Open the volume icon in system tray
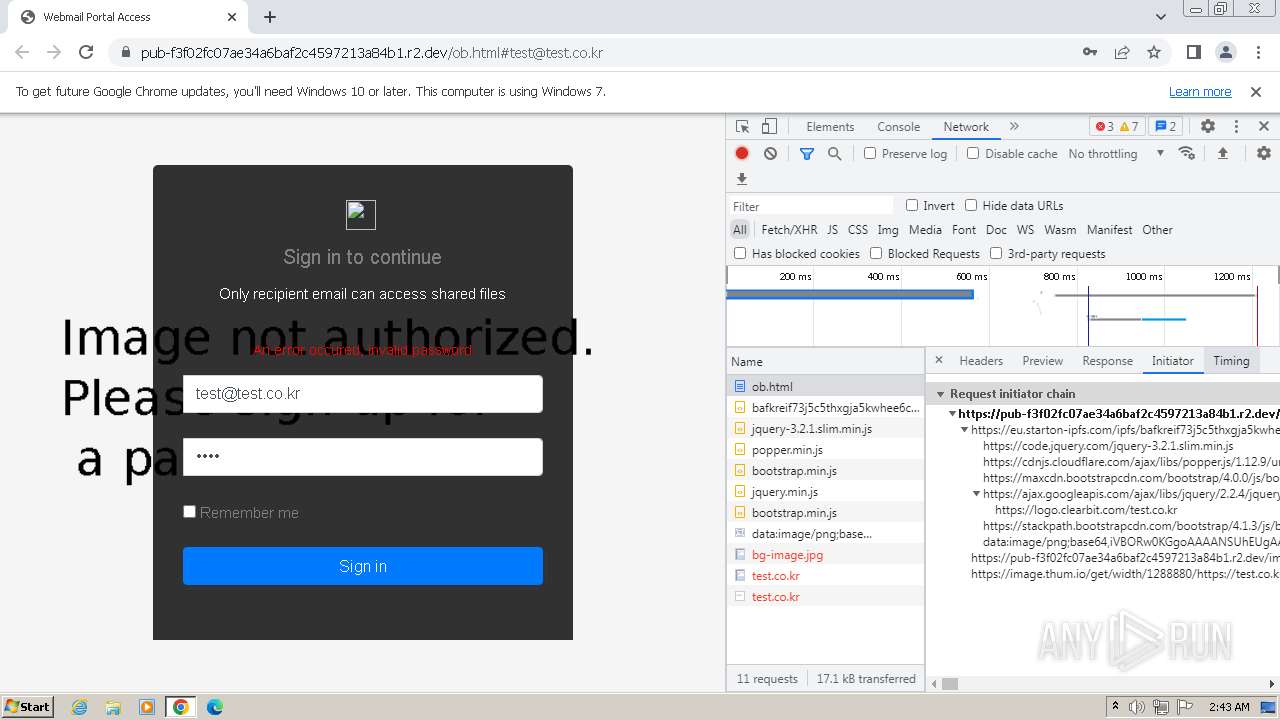The width and height of the screenshot is (1280, 720). click(1137, 707)
